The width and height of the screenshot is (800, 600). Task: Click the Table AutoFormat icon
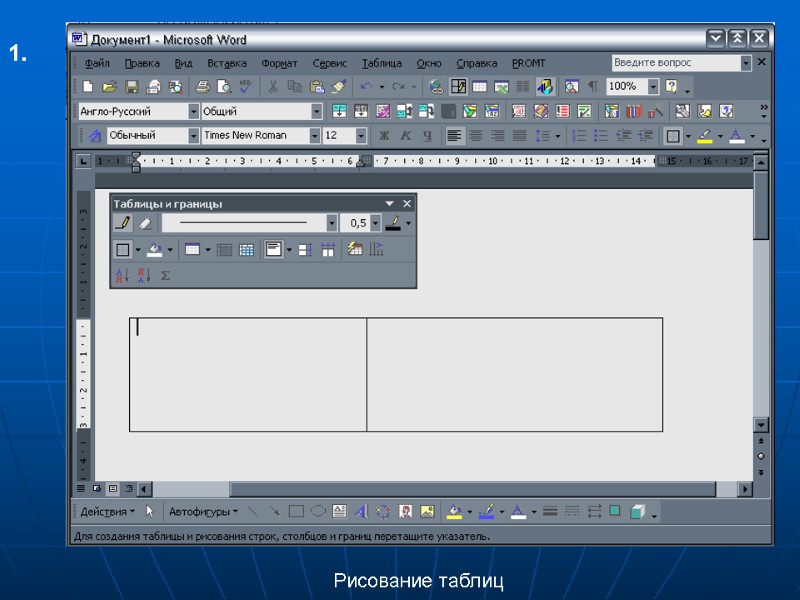[x=355, y=249]
